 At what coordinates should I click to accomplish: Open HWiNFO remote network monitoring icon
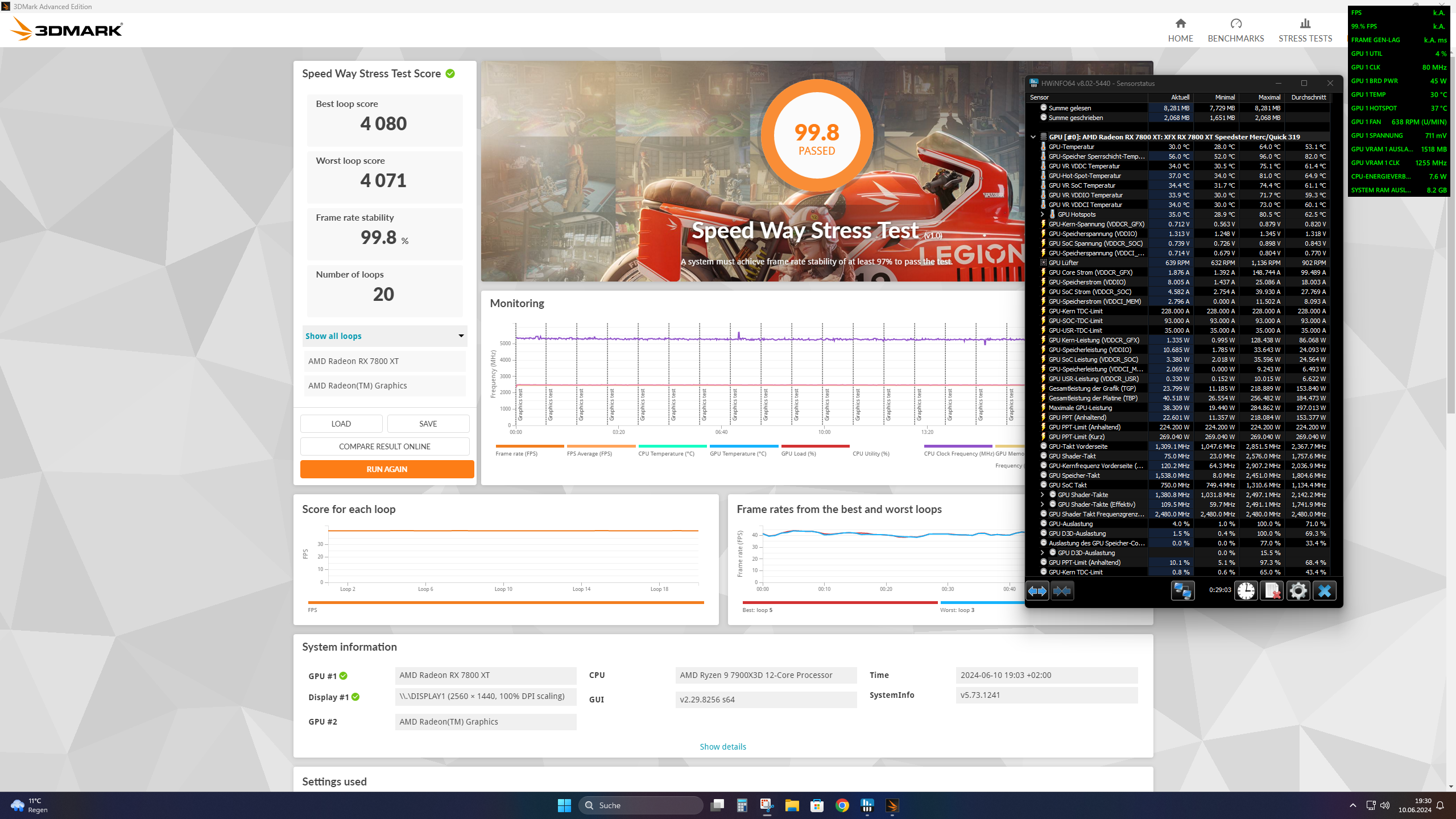tap(1182, 591)
